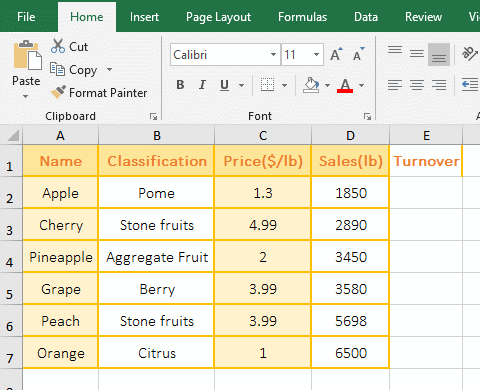Toggle underline formatting
Viewport: 480px width, 390px height.
pos(224,85)
